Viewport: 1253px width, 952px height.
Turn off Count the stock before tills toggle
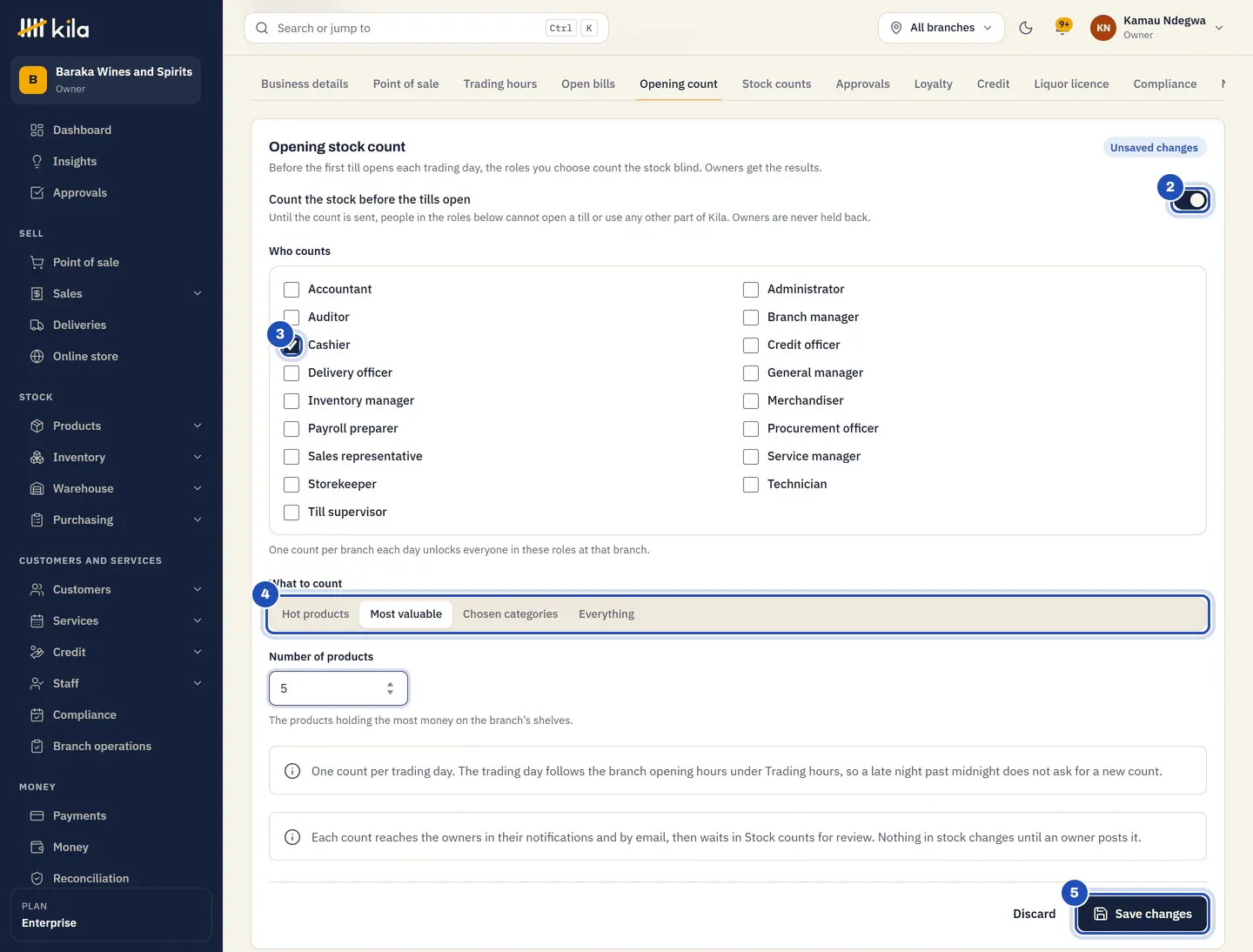pyautogui.click(x=1189, y=200)
